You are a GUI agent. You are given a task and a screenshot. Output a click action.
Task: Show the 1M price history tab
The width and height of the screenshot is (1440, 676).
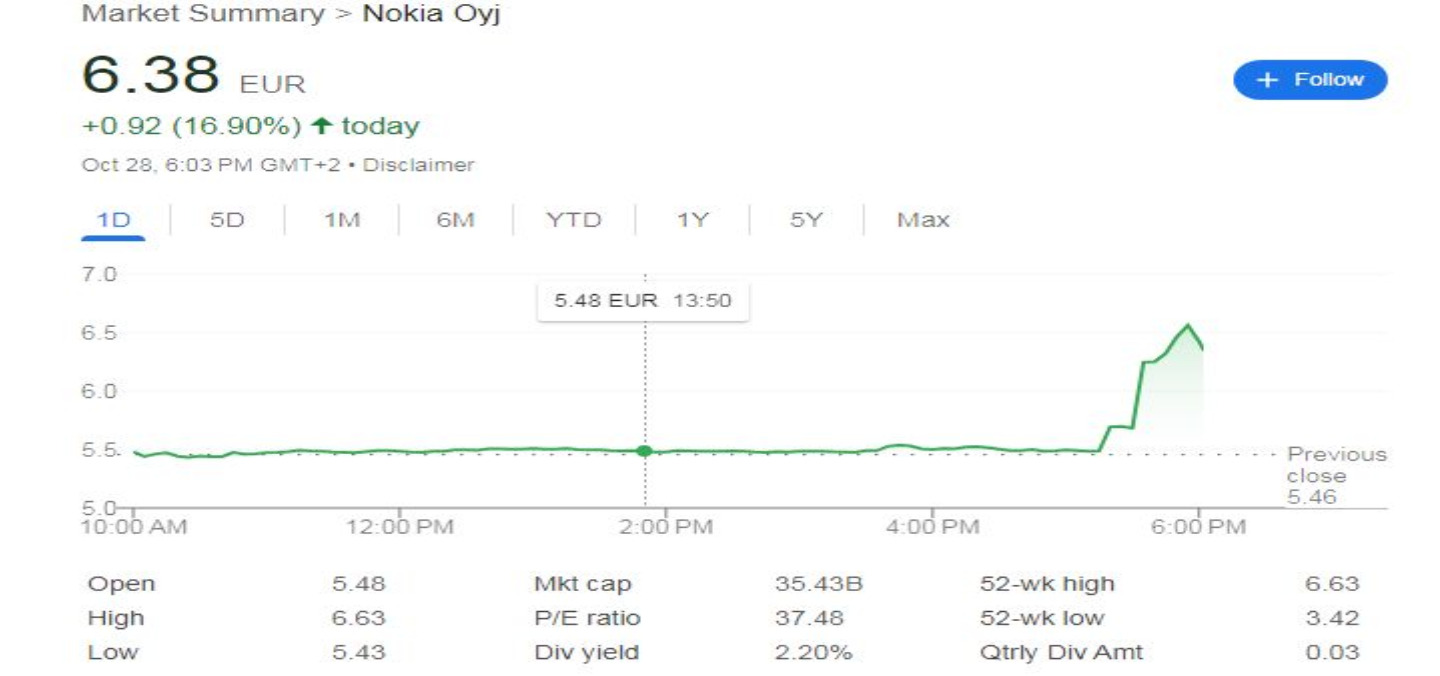(x=341, y=220)
